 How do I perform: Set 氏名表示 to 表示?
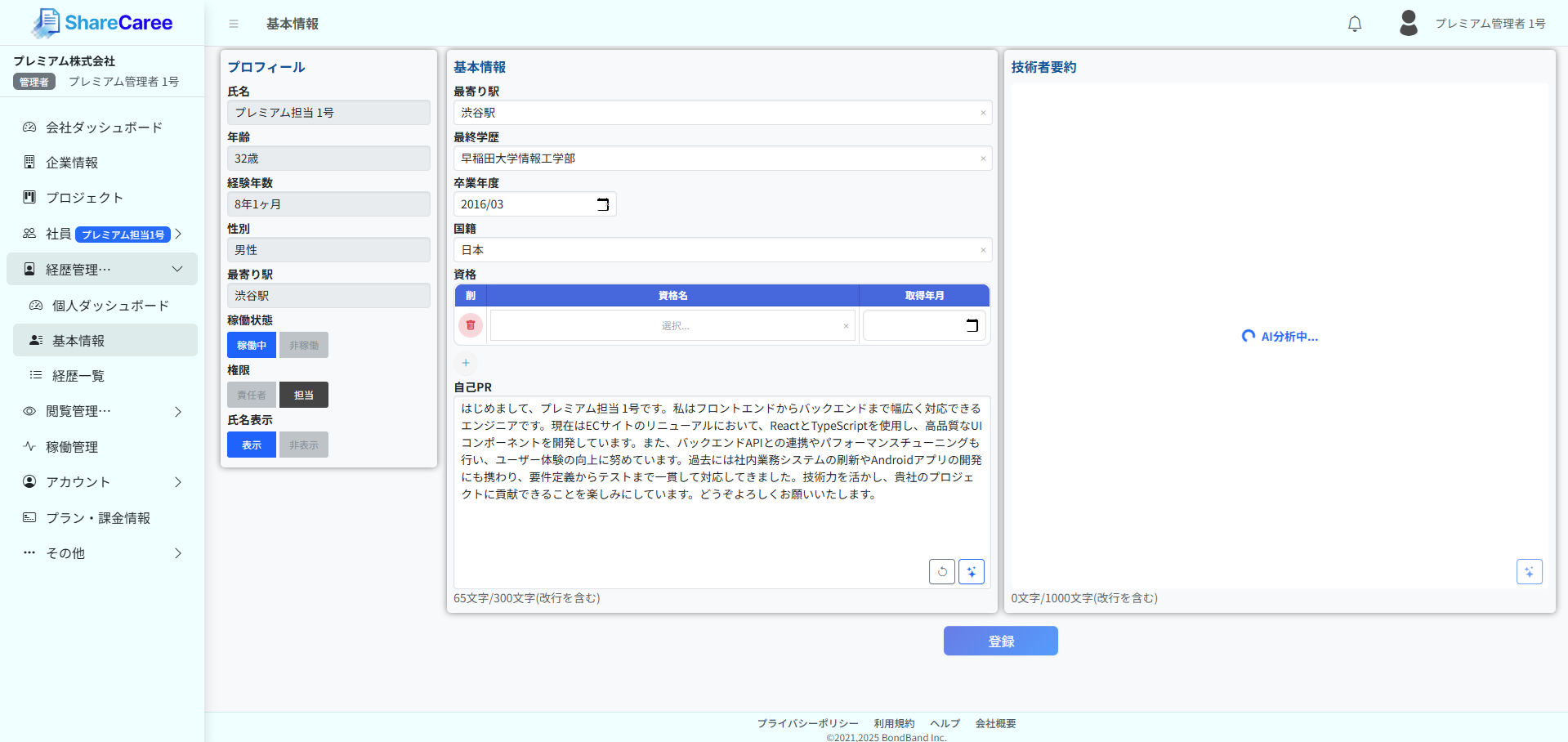coord(252,445)
